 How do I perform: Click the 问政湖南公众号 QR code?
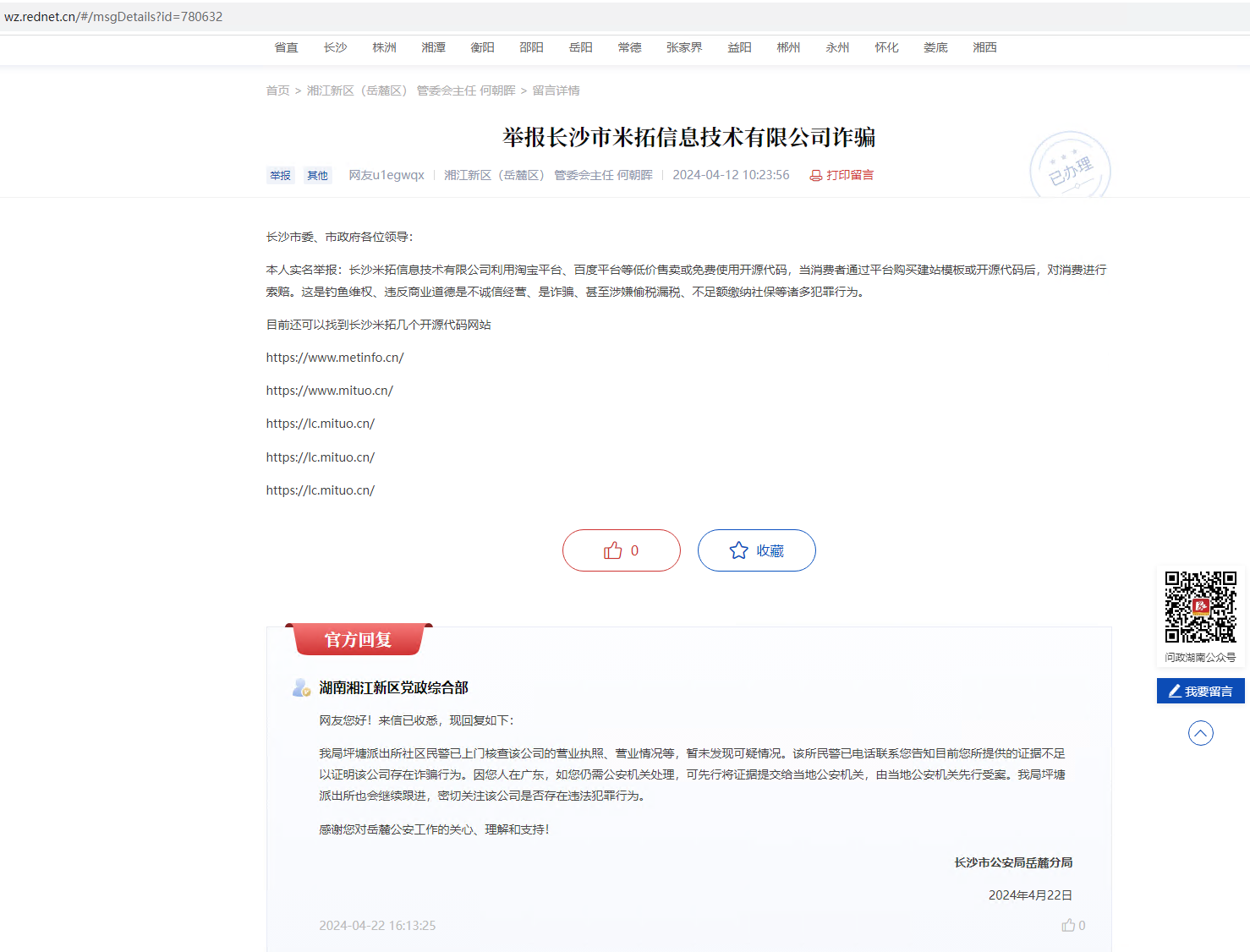click(x=1200, y=607)
